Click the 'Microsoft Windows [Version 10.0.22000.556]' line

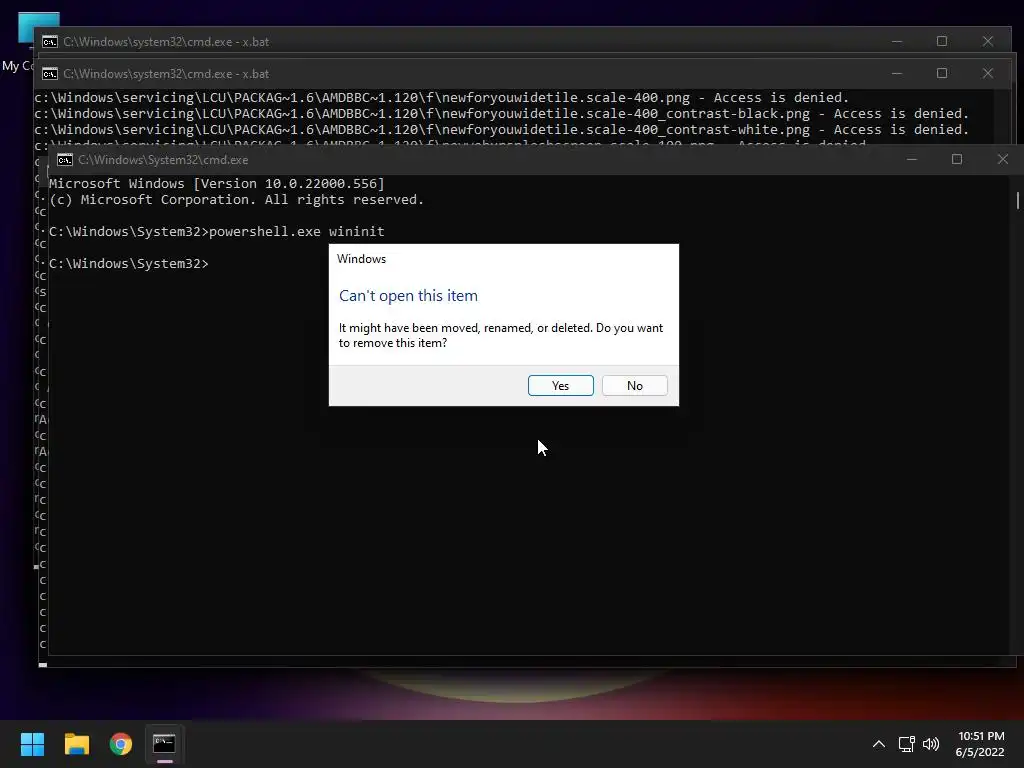coord(217,184)
